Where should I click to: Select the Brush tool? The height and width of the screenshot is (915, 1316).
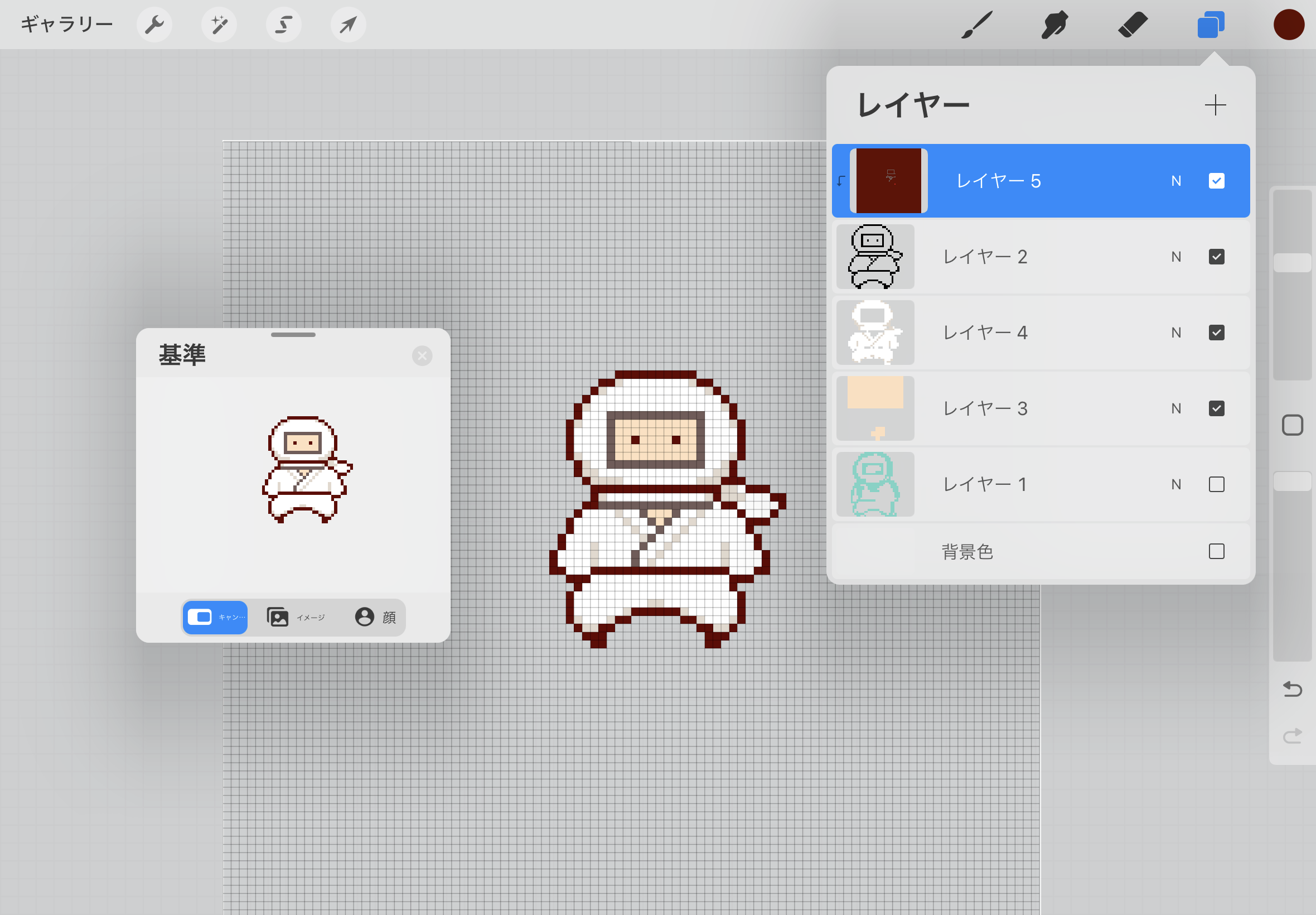click(x=977, y=25)
